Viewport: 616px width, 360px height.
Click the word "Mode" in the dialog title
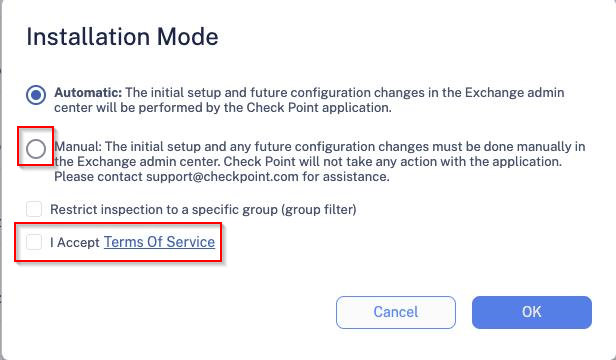pos(187,37)
